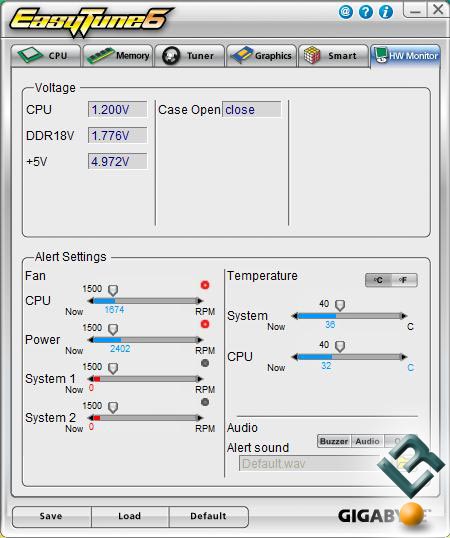Open the CPU tab
This screenshot has height=538, width=450.
[46, 56]
